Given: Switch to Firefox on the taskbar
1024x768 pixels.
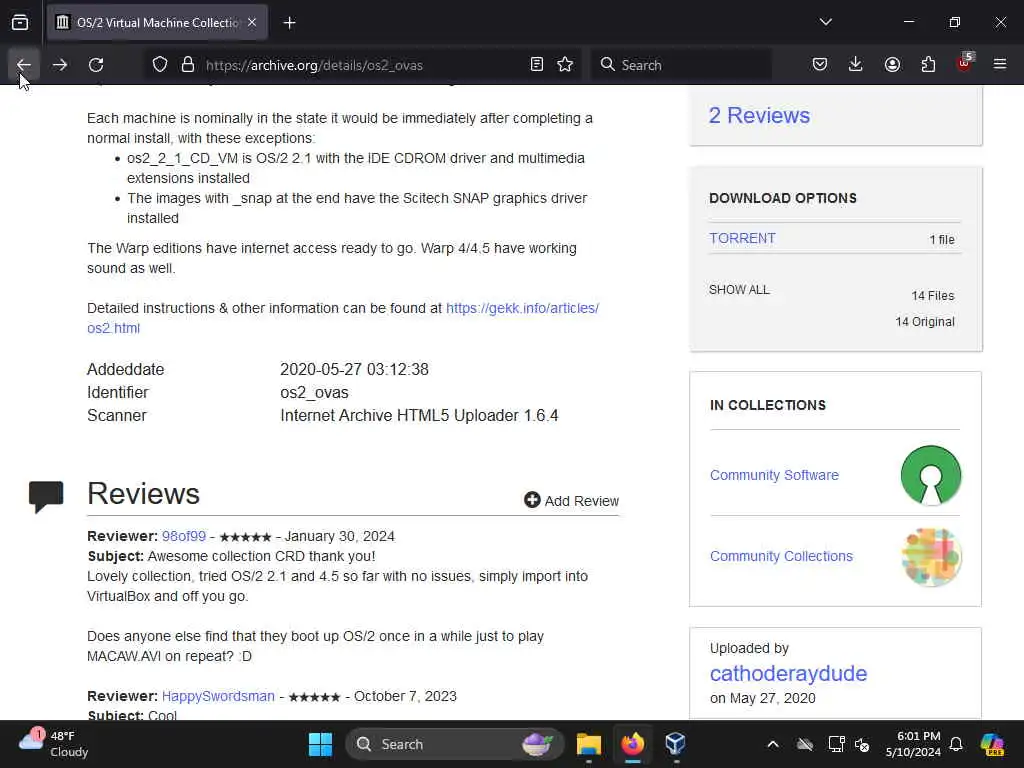Looking at the screenshot, I should pyautogui.click(x=632, y=744).
